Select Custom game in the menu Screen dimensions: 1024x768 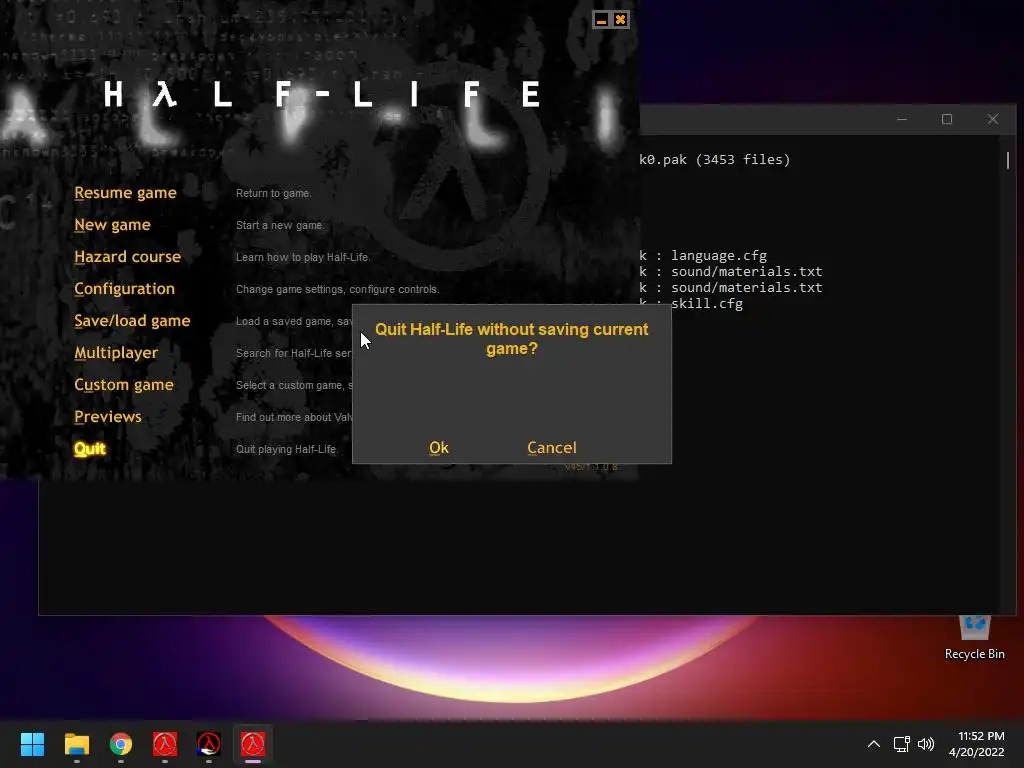(x=124, y=385)
